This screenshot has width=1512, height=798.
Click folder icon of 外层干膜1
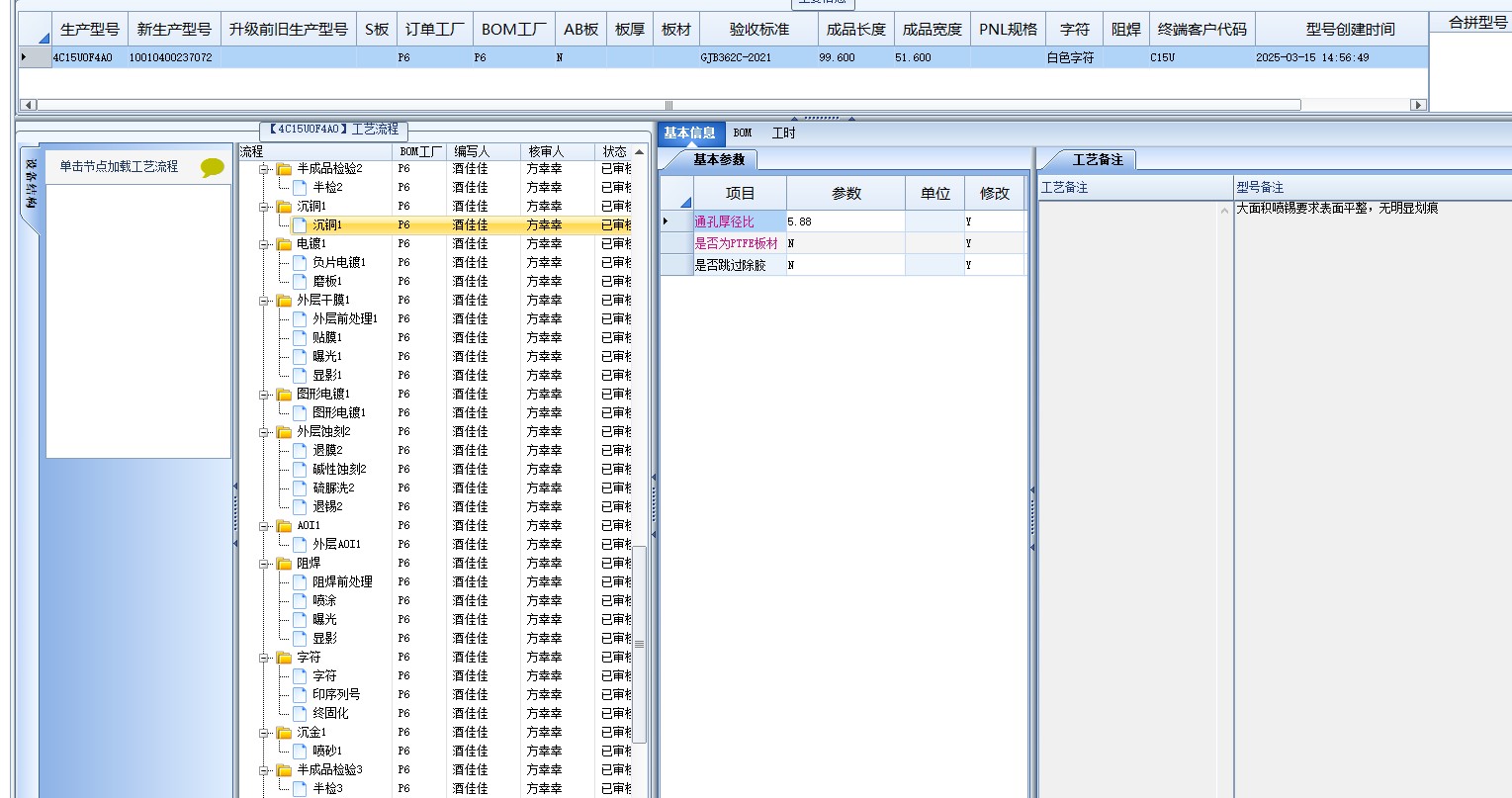click(284, 301)
